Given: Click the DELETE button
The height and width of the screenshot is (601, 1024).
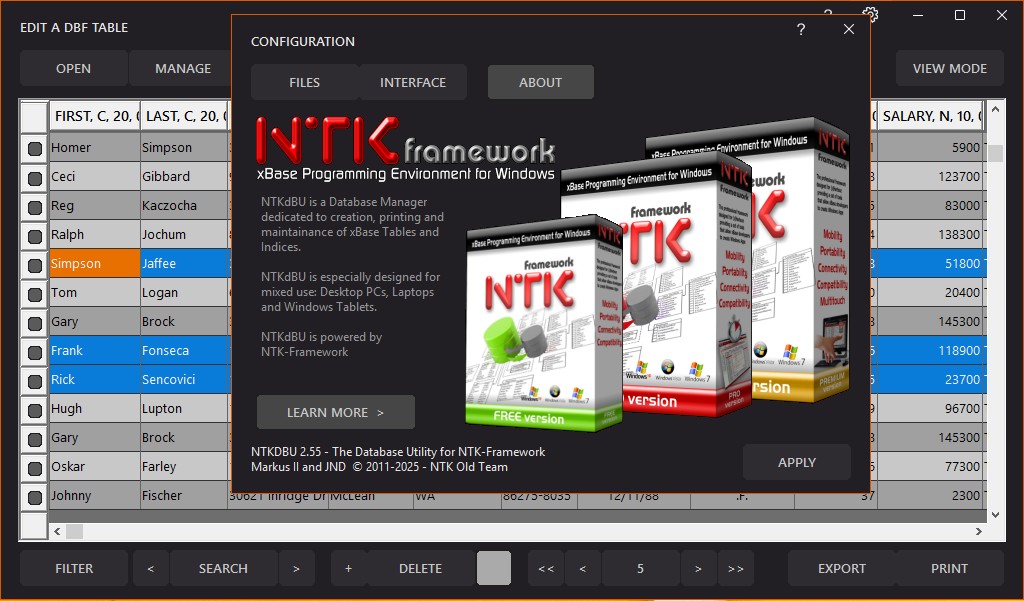Looking at the screenshot, I should coord(421,568).
